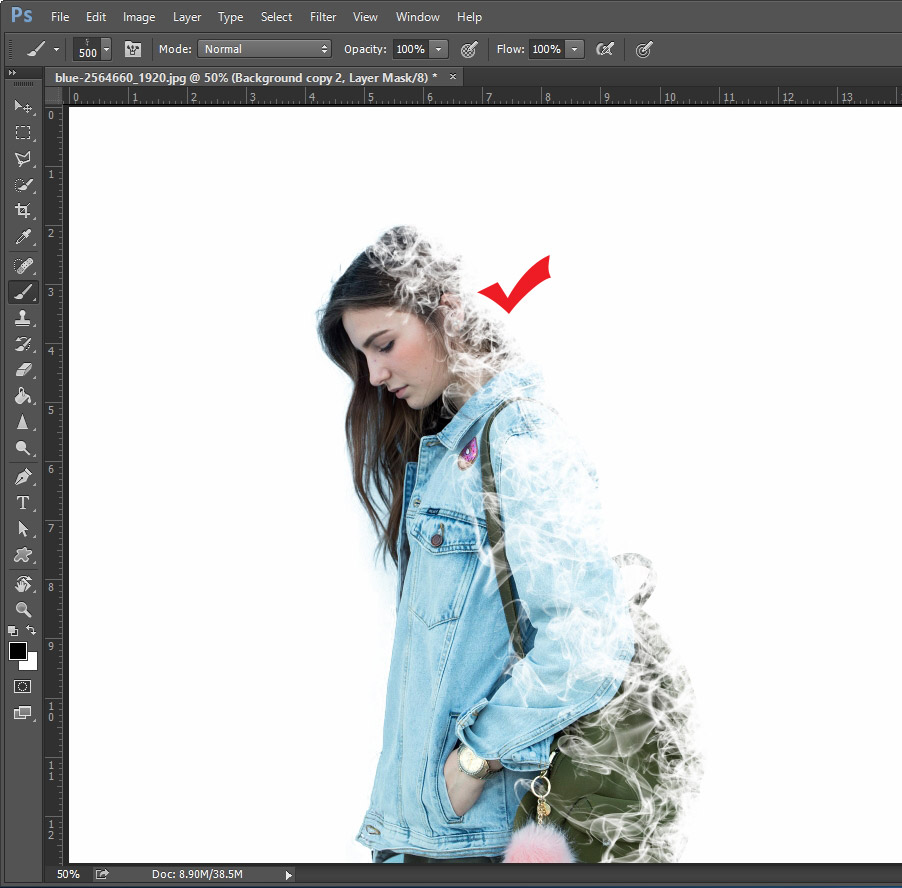Switch to blue-2564660_1920.jpg document tab
The image size is (902, 888).
(246, 78)
